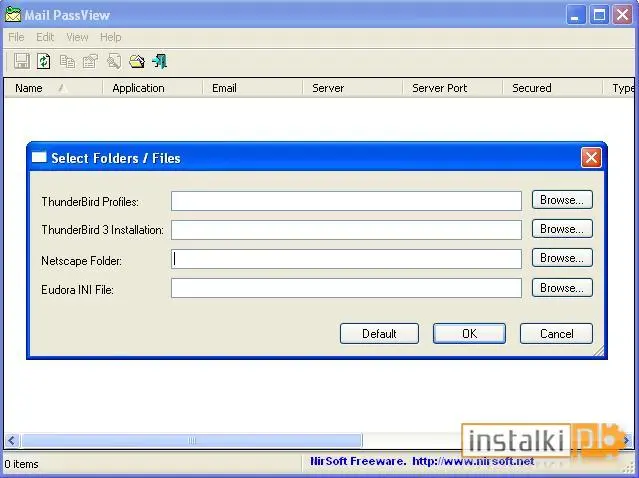
Task: Sort by the Email column header
Action: (x=252, y=88)
